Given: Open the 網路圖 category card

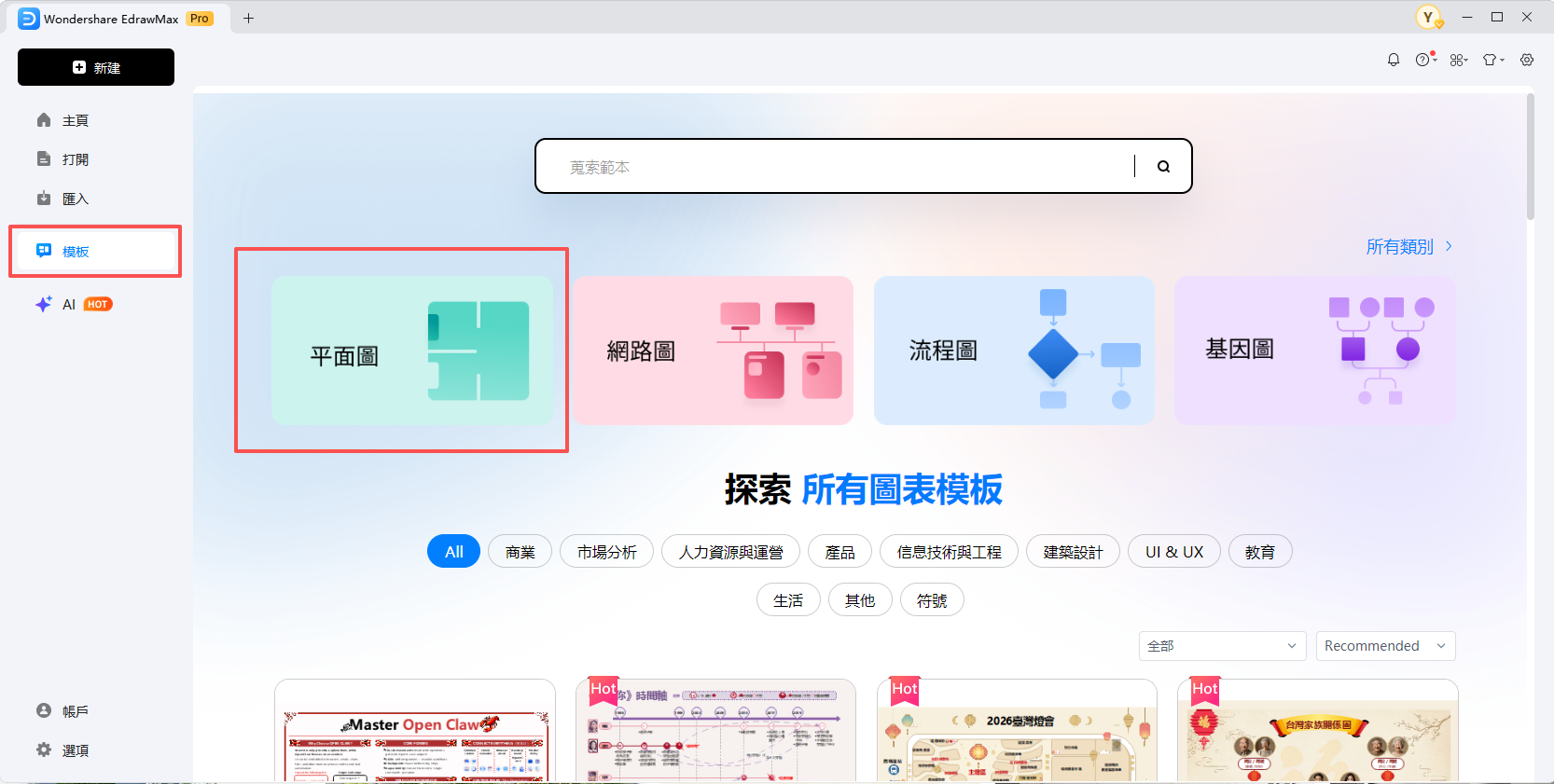Looking at the screenshot, I should (x=714, y=351).
